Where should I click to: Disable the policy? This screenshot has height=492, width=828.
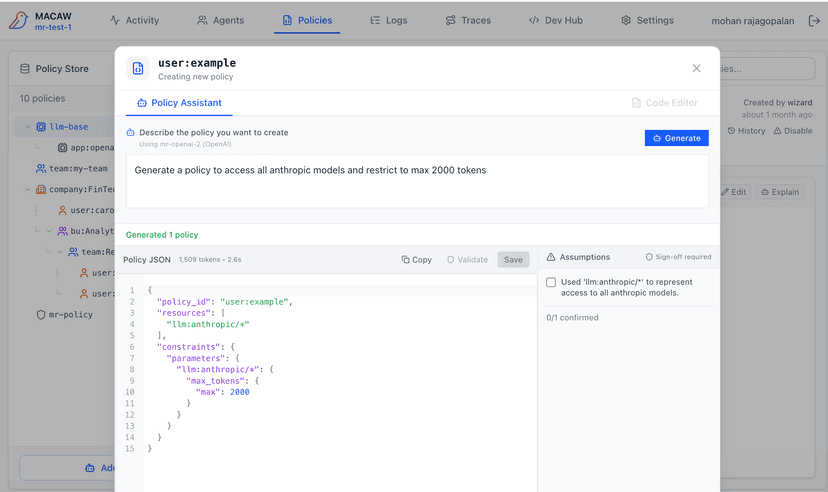click(793, 131)
